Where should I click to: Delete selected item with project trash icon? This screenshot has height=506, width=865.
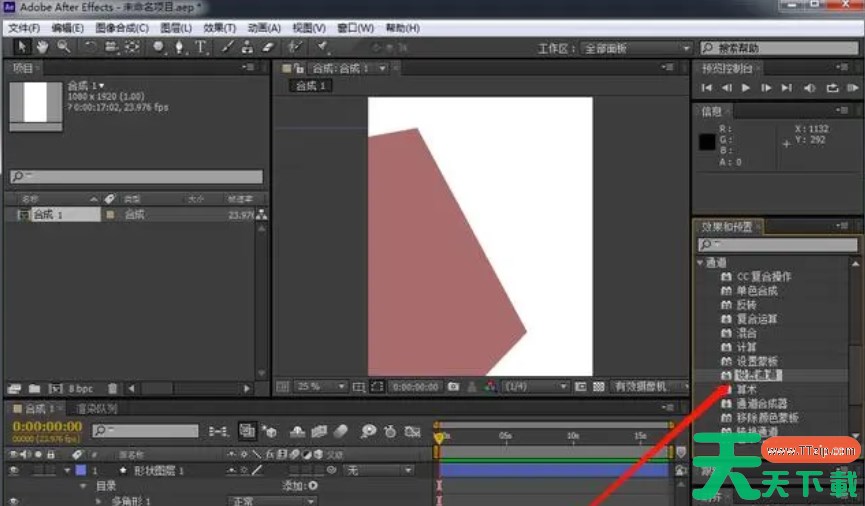112,387
